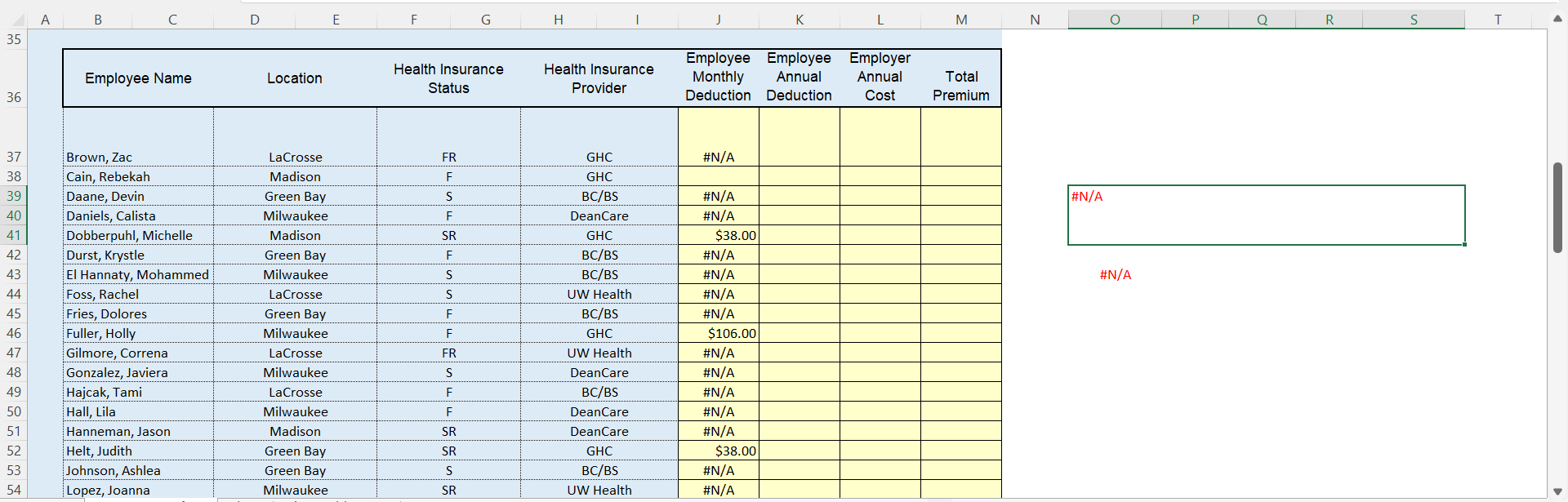Select row 46 header
The height and width of the screenshot is (502, 1568).
pos(14,333)
